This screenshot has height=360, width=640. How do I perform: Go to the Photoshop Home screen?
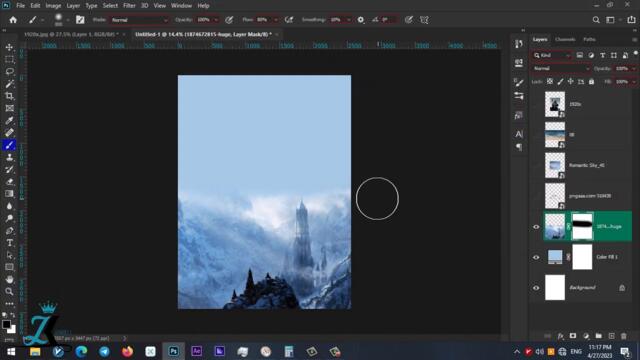coord(13,20)
